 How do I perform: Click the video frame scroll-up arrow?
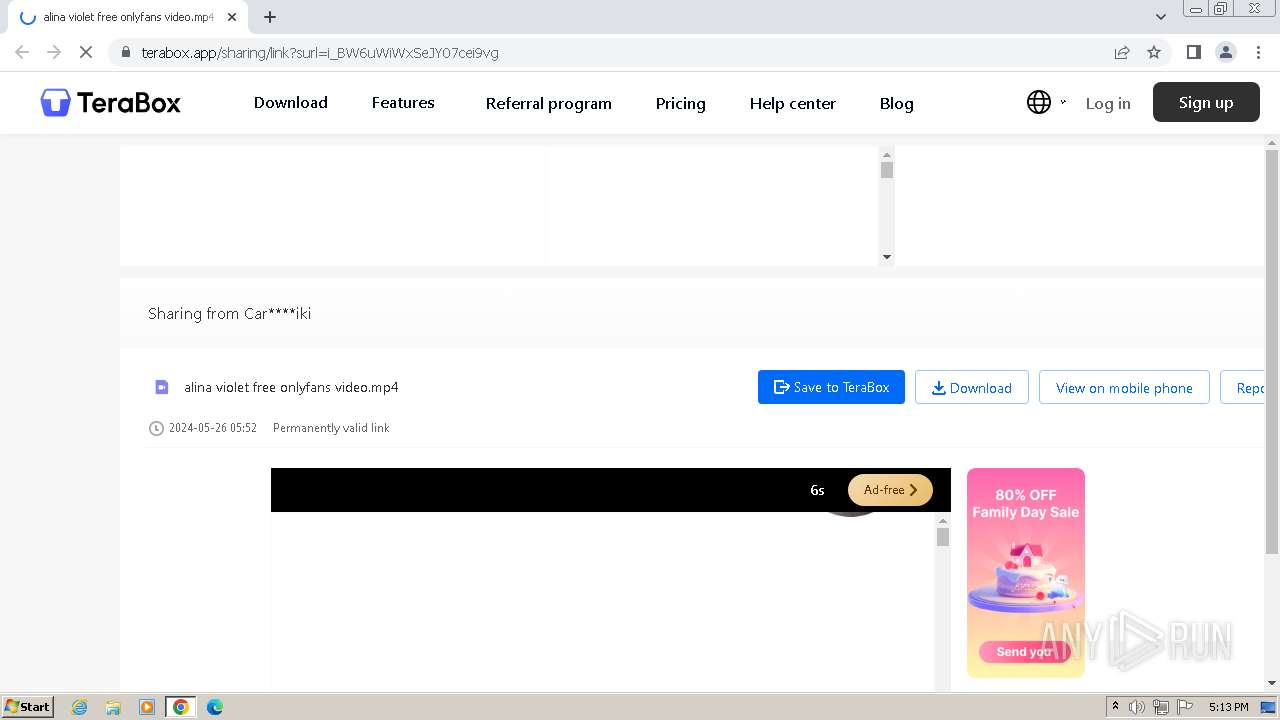tap(942, 521)
